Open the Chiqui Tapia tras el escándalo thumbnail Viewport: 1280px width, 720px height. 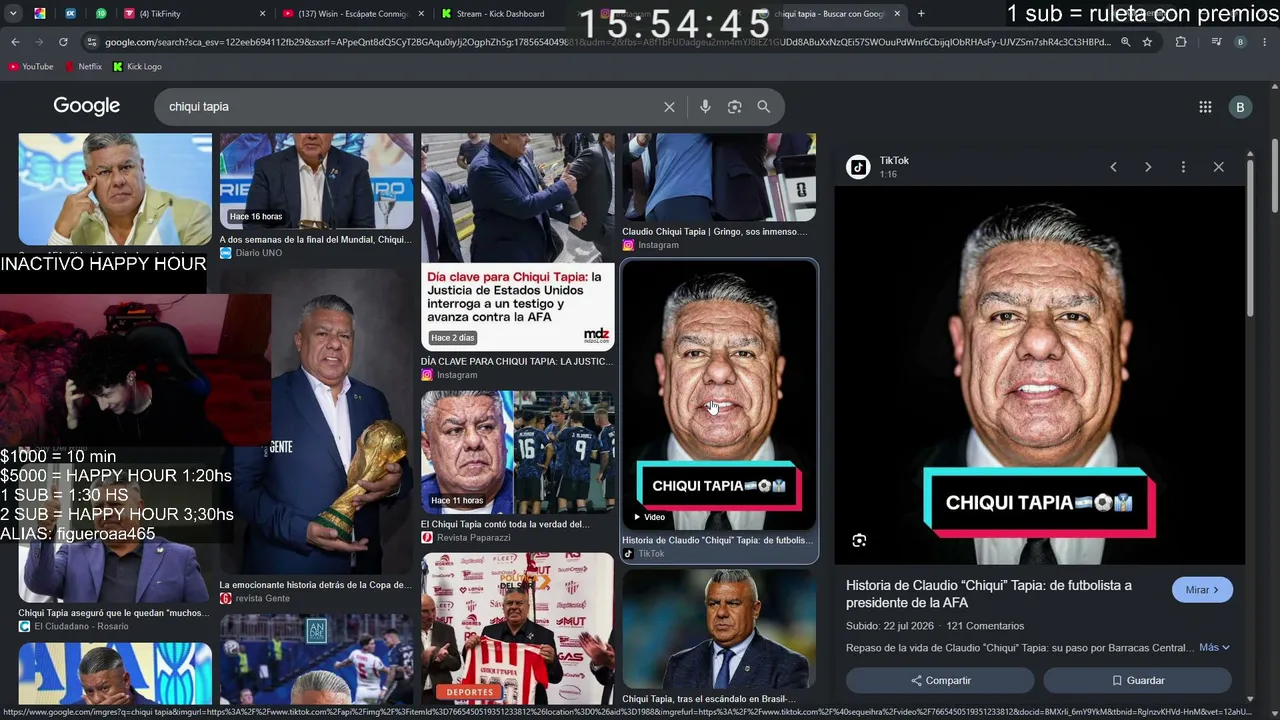pos(719,629)
